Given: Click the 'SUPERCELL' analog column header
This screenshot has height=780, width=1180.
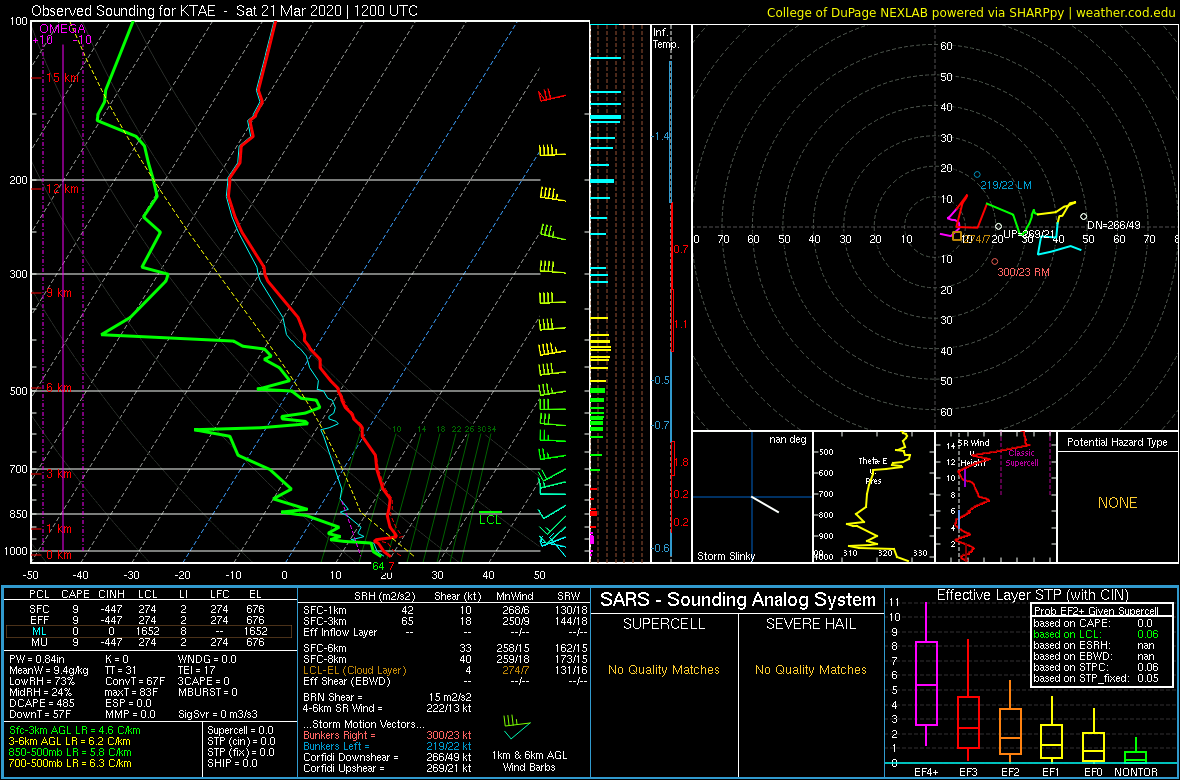Looking at the screenshot, I should (x=663, y=624).
